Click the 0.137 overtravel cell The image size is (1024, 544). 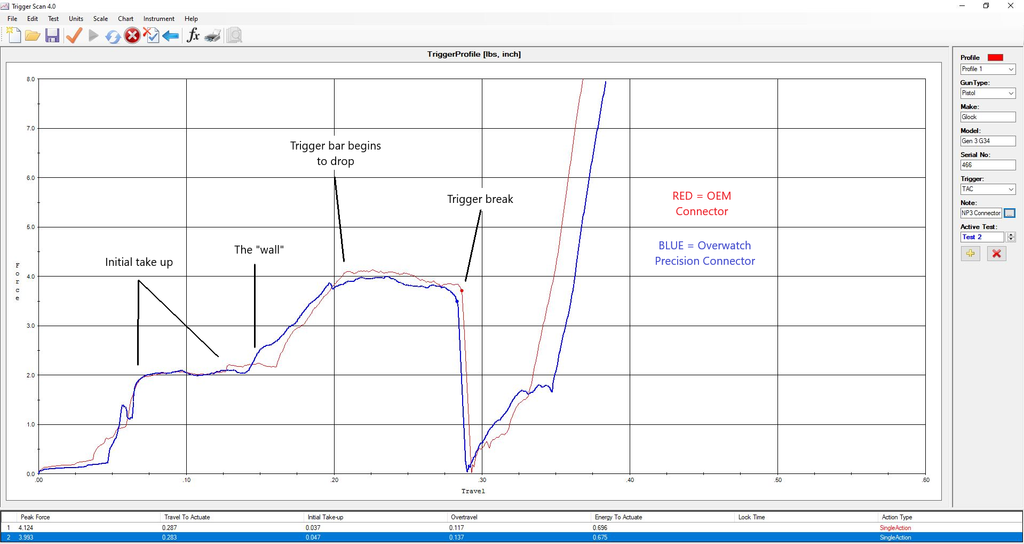tap(456, 537)
